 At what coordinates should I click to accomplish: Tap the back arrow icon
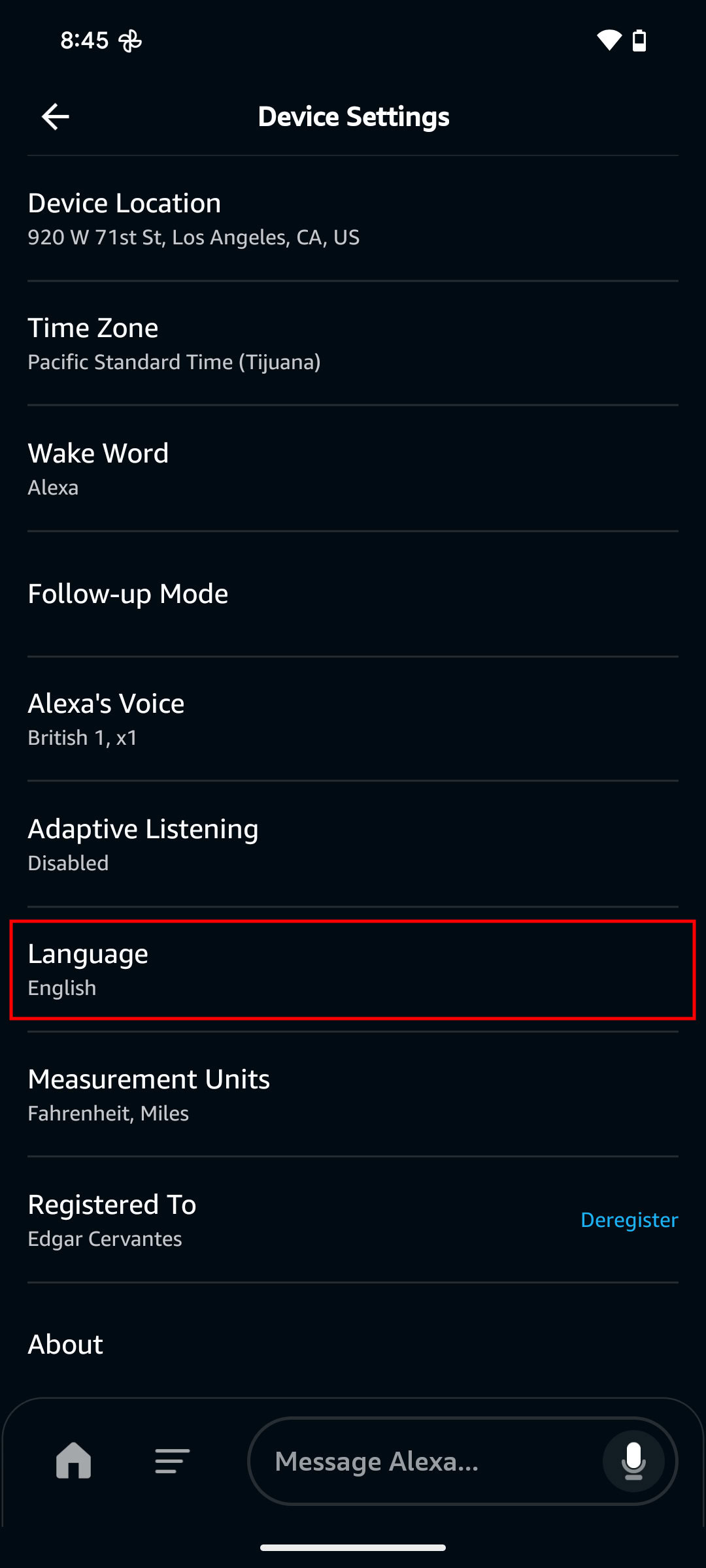[x=56, y=117]
